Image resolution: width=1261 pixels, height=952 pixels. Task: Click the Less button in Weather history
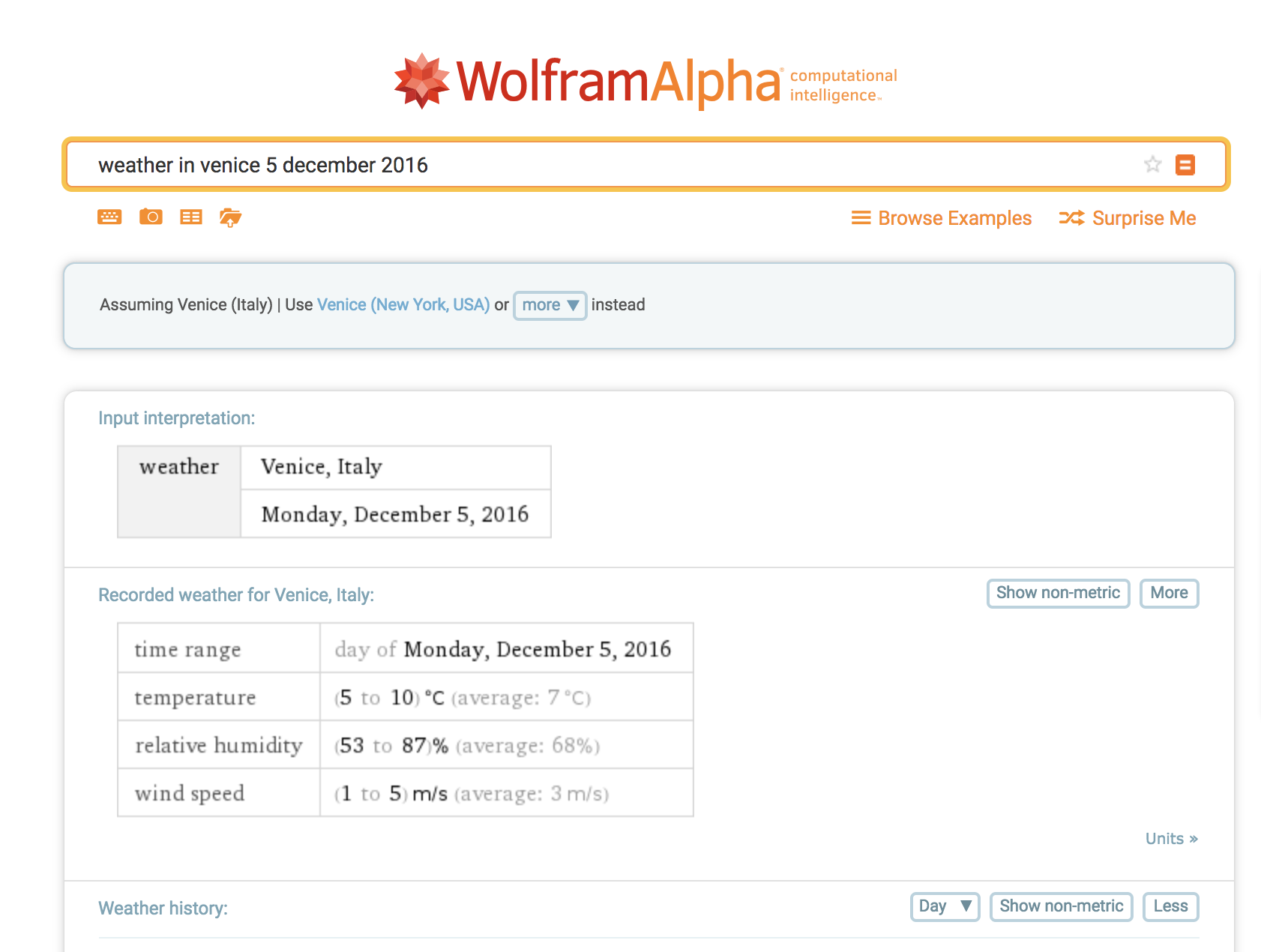pyautogui.click(x=1170, y=906)
